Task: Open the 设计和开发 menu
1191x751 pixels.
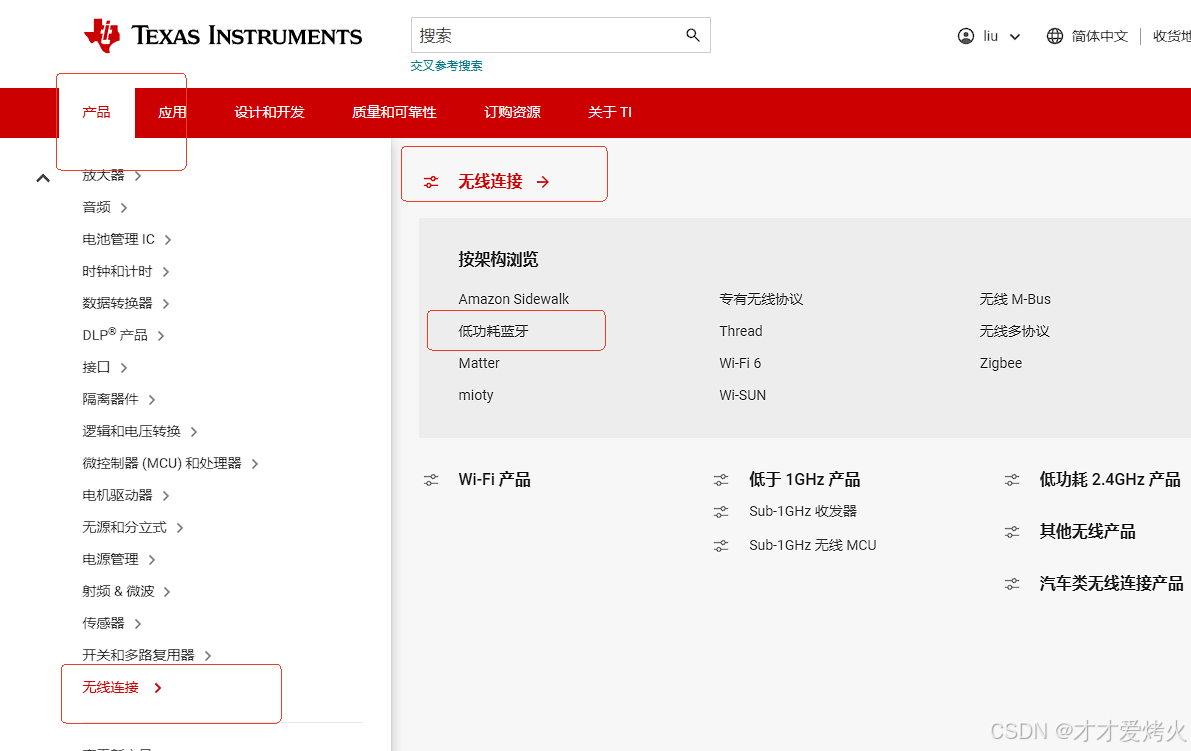Action: (x=269, y=112)
